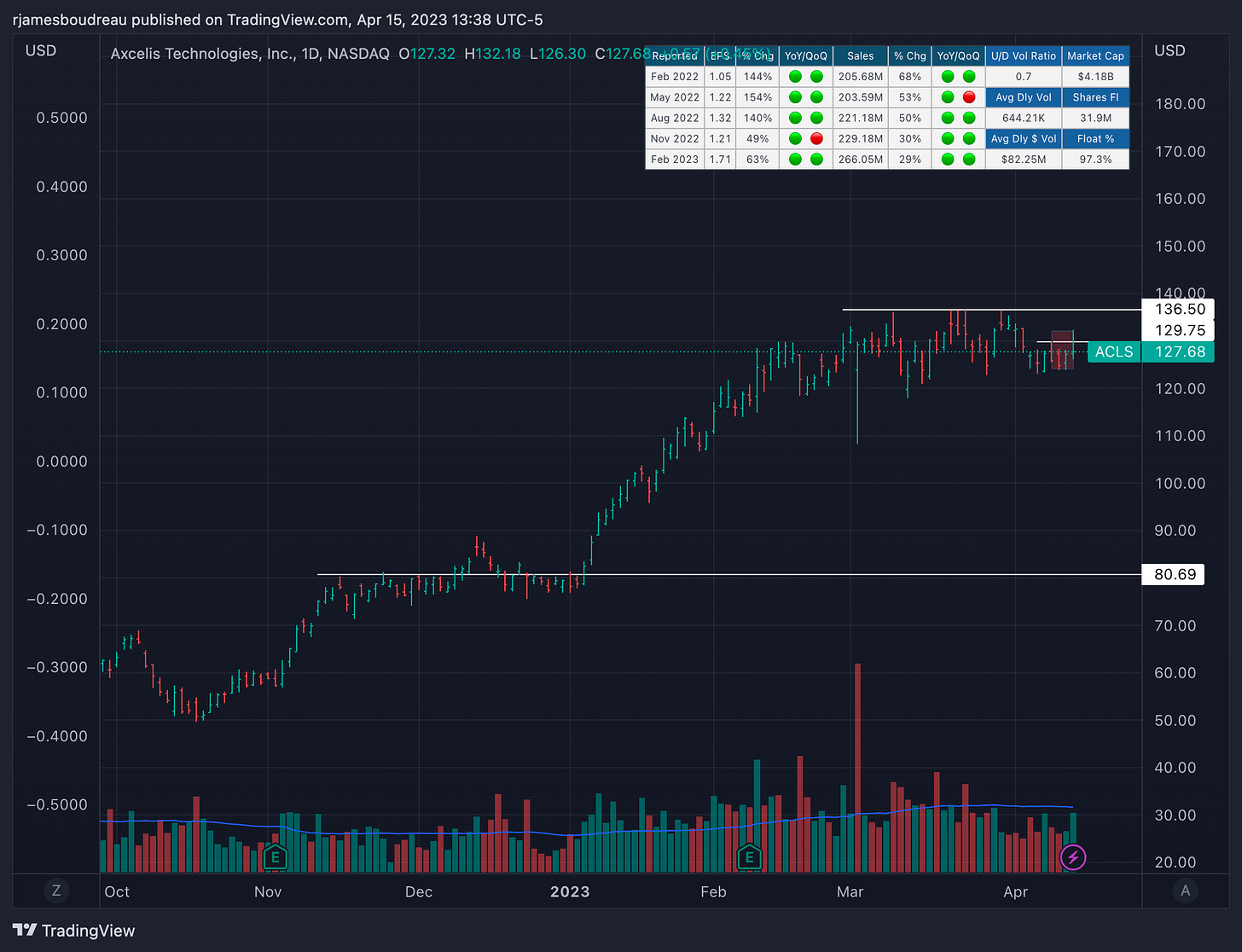Click the open value O127.32
The height and width of the screenshot is (952, 1242).
click(427, 54)
